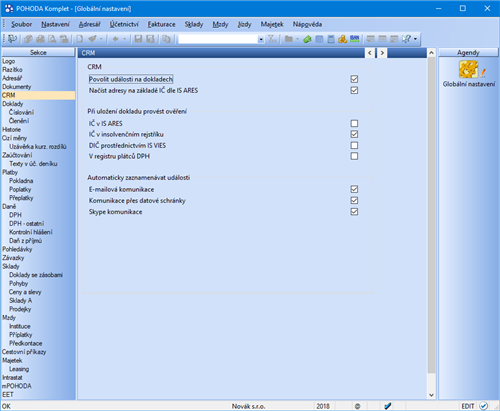Toggle Načíst adresy na základě IČ checkbox
The width and height of the screenshot is (500, 411).
pos(354,90)
